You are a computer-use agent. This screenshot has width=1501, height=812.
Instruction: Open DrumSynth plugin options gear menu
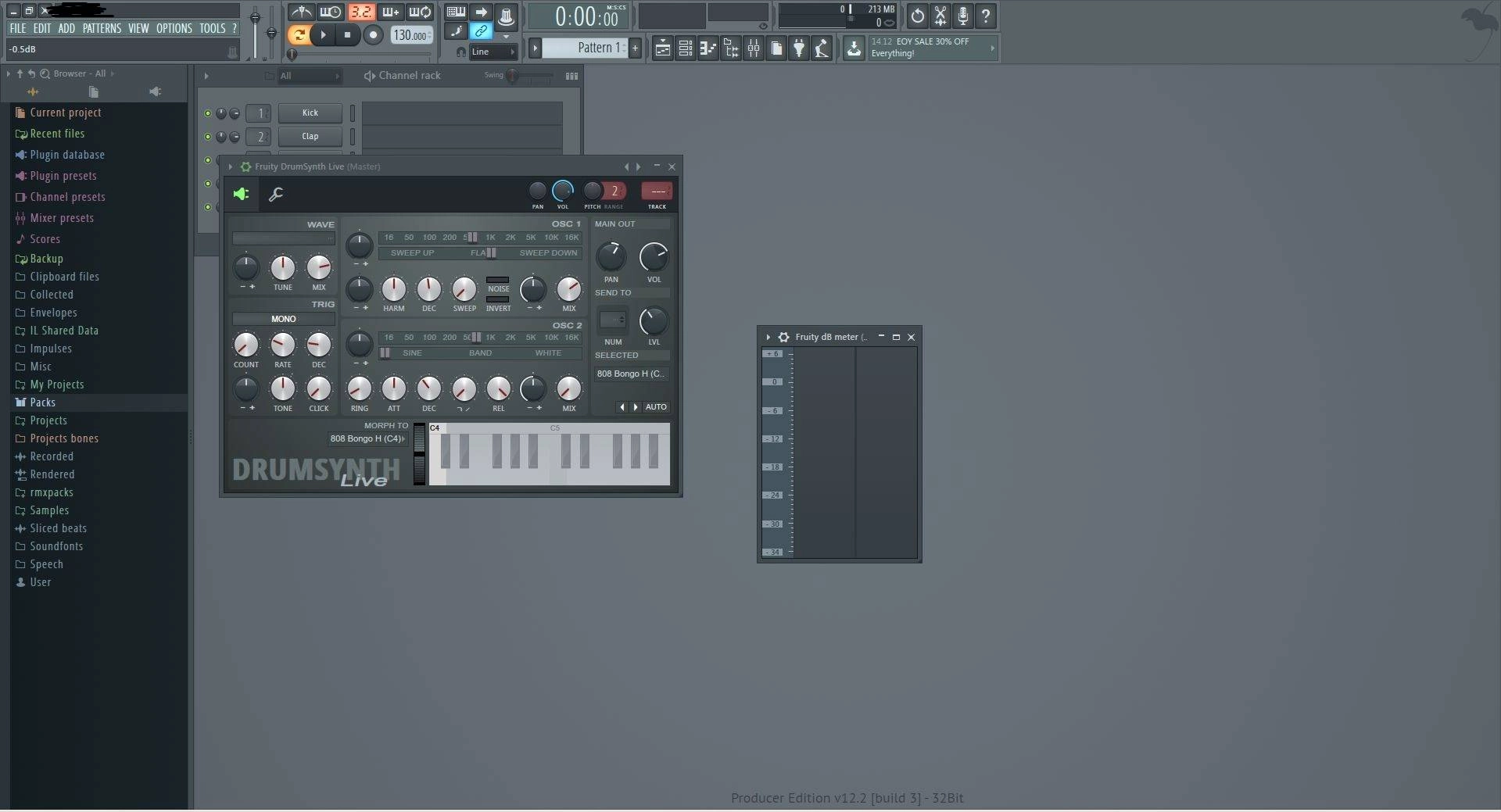coord(245,166)
